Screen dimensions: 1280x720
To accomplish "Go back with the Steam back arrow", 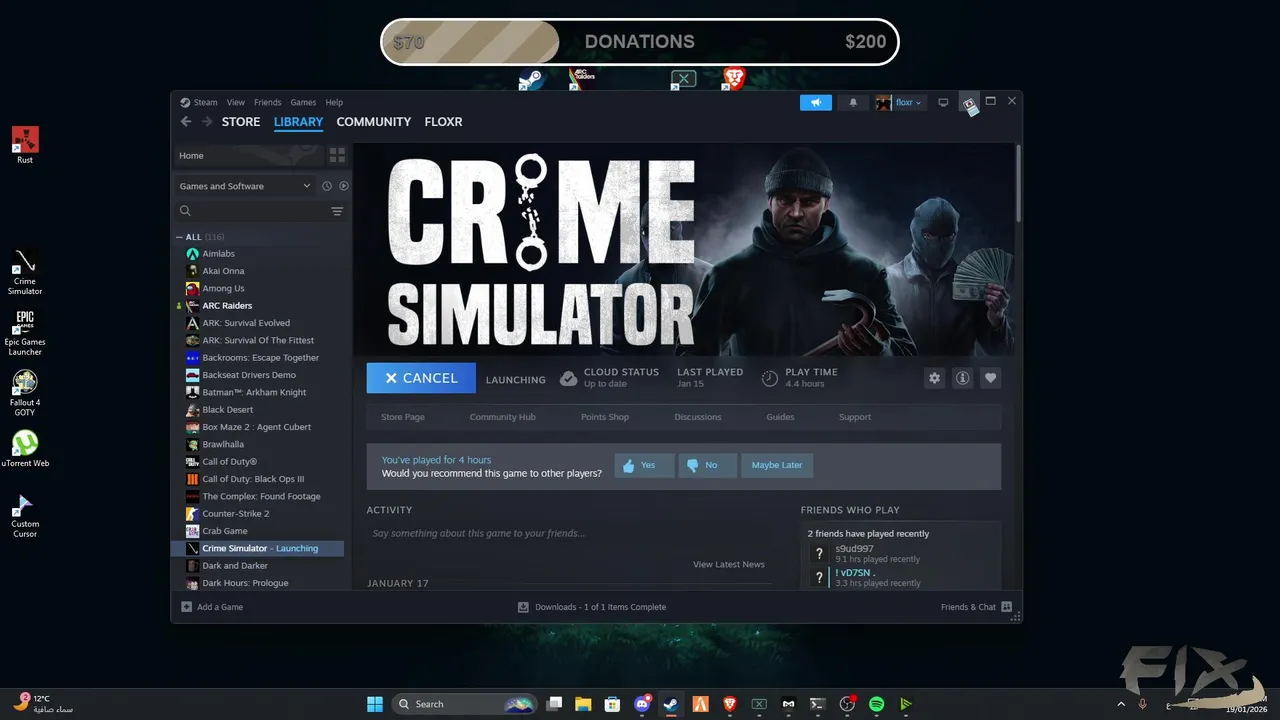I will click(186, 122).
